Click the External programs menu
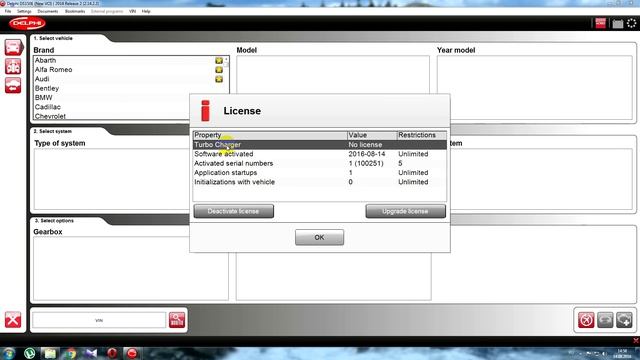The height and width of the screenshot is (360, 640). 107,11
